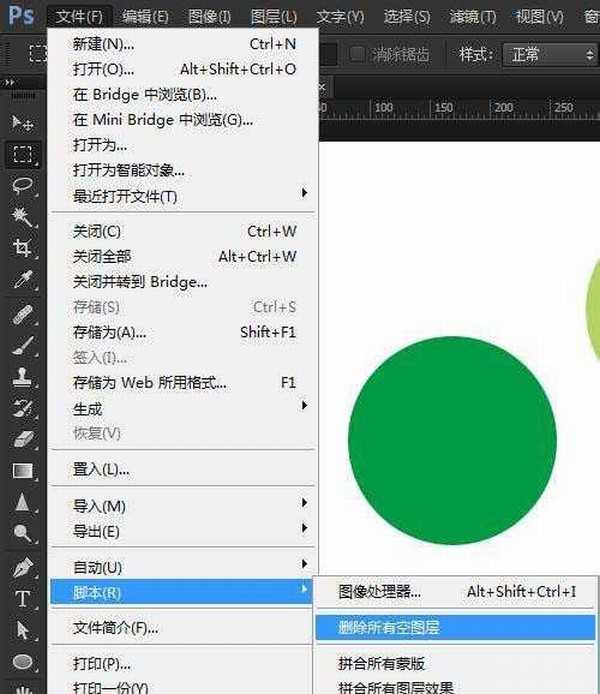
Task: Click the horizontal ruler at 150
Action: point(443,107)
